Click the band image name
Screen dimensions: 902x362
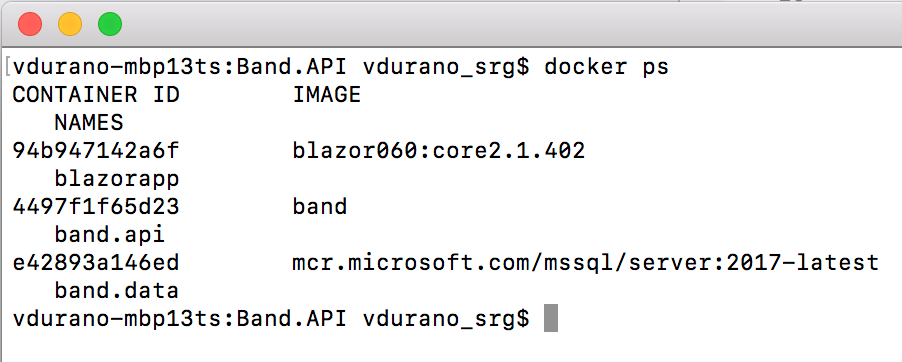coord(320,207)
